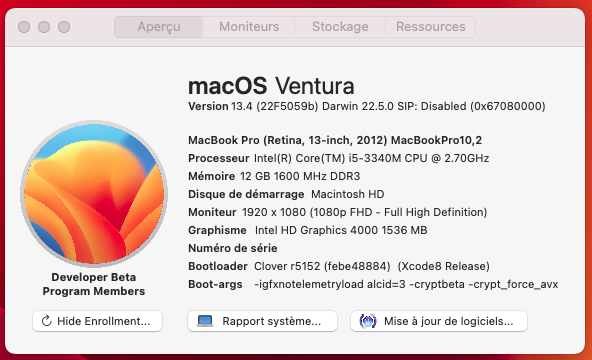Viewport: 592px width, 360px height.
Task: Minimize the window with the middle traffic-light button
Action: [x=44, y=27]
